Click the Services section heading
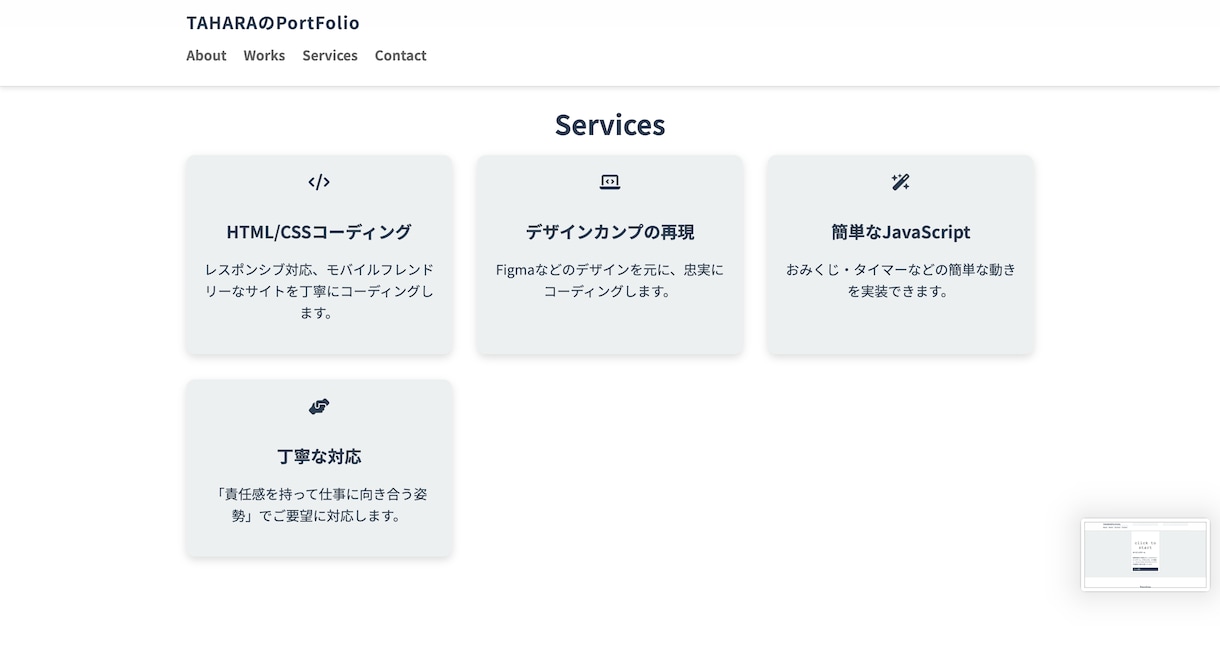This screenshot has height=659, width=1220. pyautogui.click(x=610, y=125)
